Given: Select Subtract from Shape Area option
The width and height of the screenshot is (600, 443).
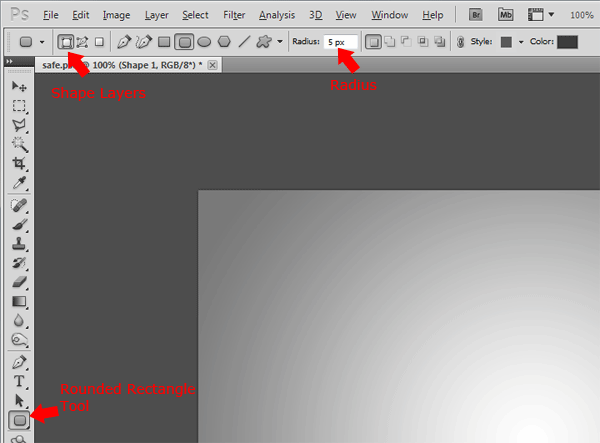Looking at the screenshot, I should click(406, 41).
